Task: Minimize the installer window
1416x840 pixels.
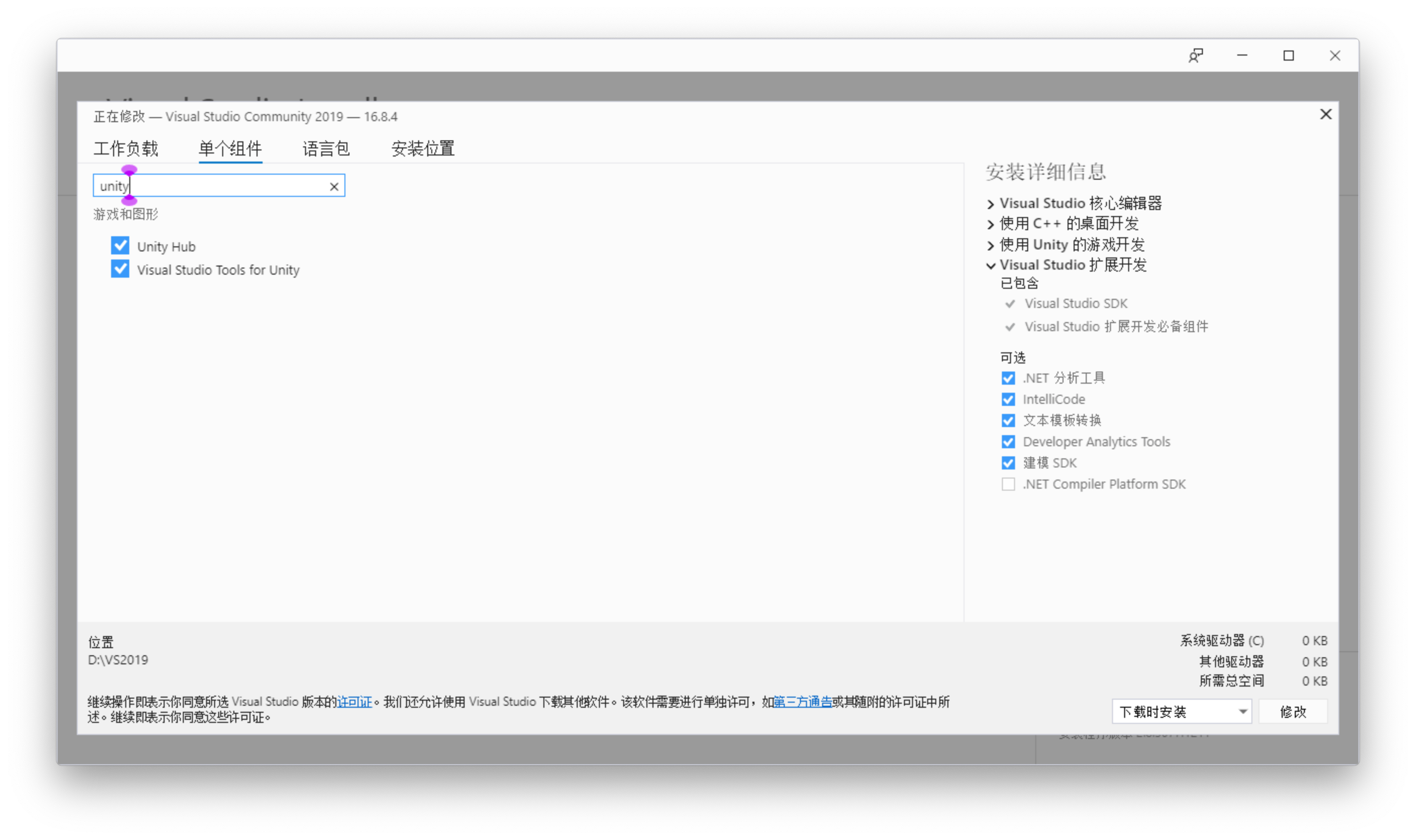Action: point(1242,56)
